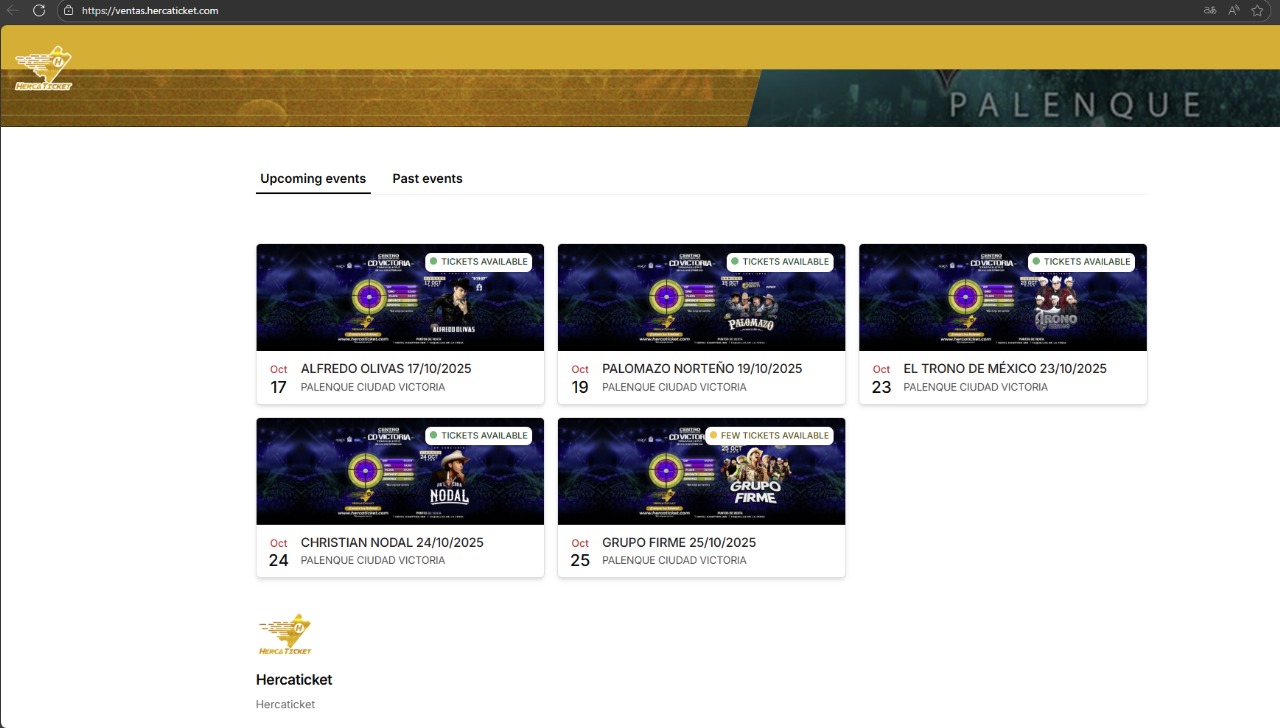Click venue text under Christian Nodal
This screenshot has height=728, width=1280.
pos(373,561)
